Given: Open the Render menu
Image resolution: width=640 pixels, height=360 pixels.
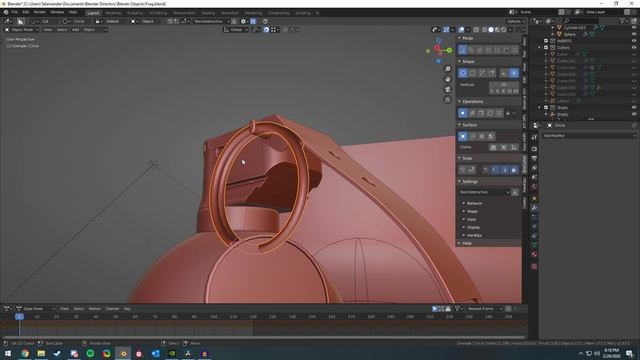Looking at the screenshot, I should [x=40, y=12].
